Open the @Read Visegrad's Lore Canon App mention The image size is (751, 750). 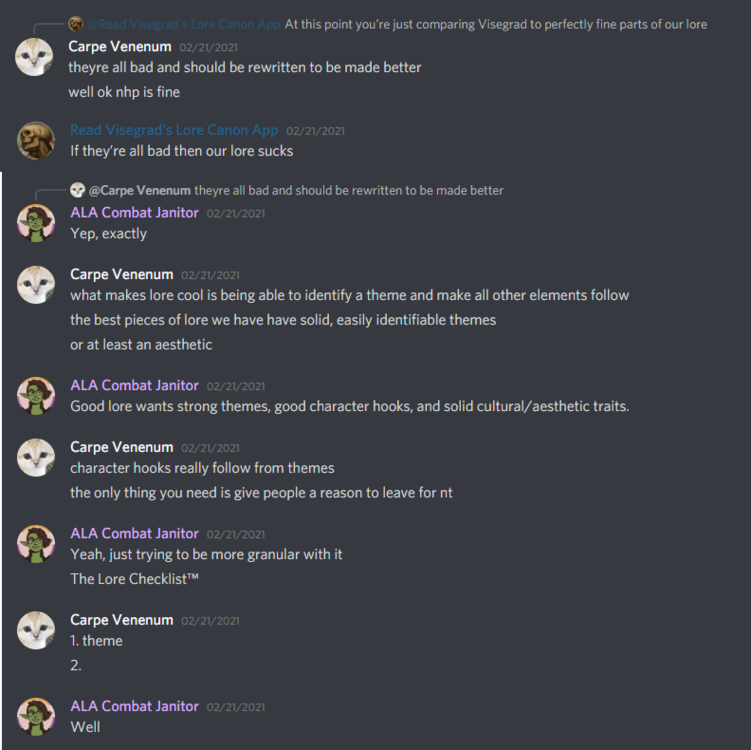[x=184, y=24]
